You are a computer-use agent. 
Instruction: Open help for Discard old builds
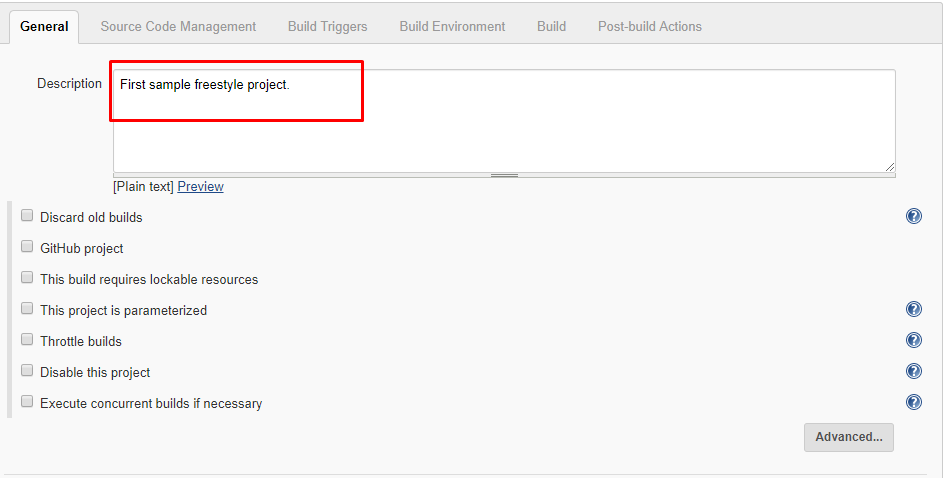913,216
